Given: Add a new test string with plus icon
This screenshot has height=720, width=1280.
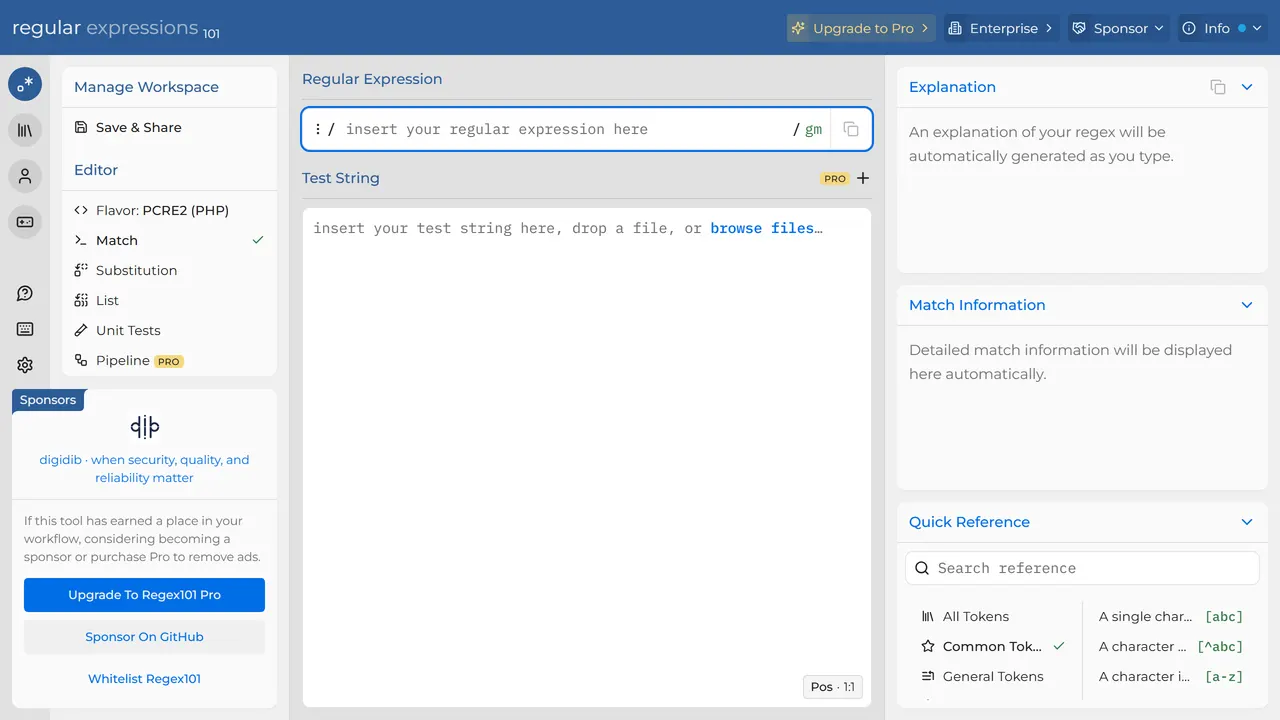Looking at the screenshot, I should pyautogui.click(x=863, y=178).
